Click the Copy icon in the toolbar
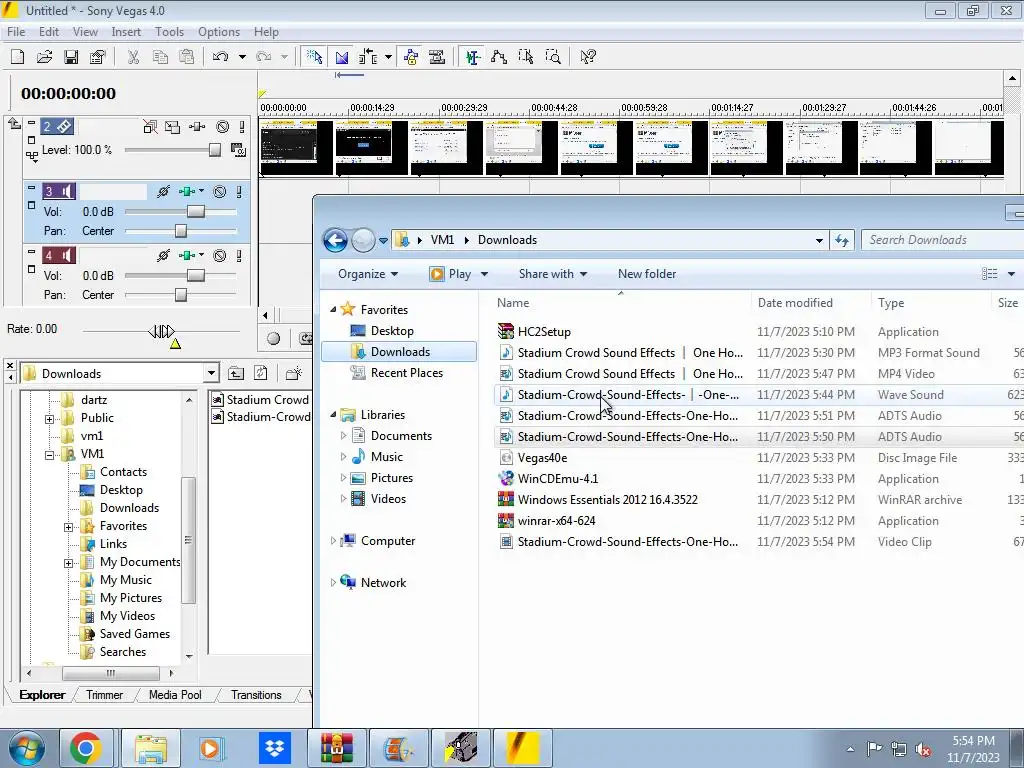Image resolution: width=1024 pixels, height=768 pixels. 160,57
